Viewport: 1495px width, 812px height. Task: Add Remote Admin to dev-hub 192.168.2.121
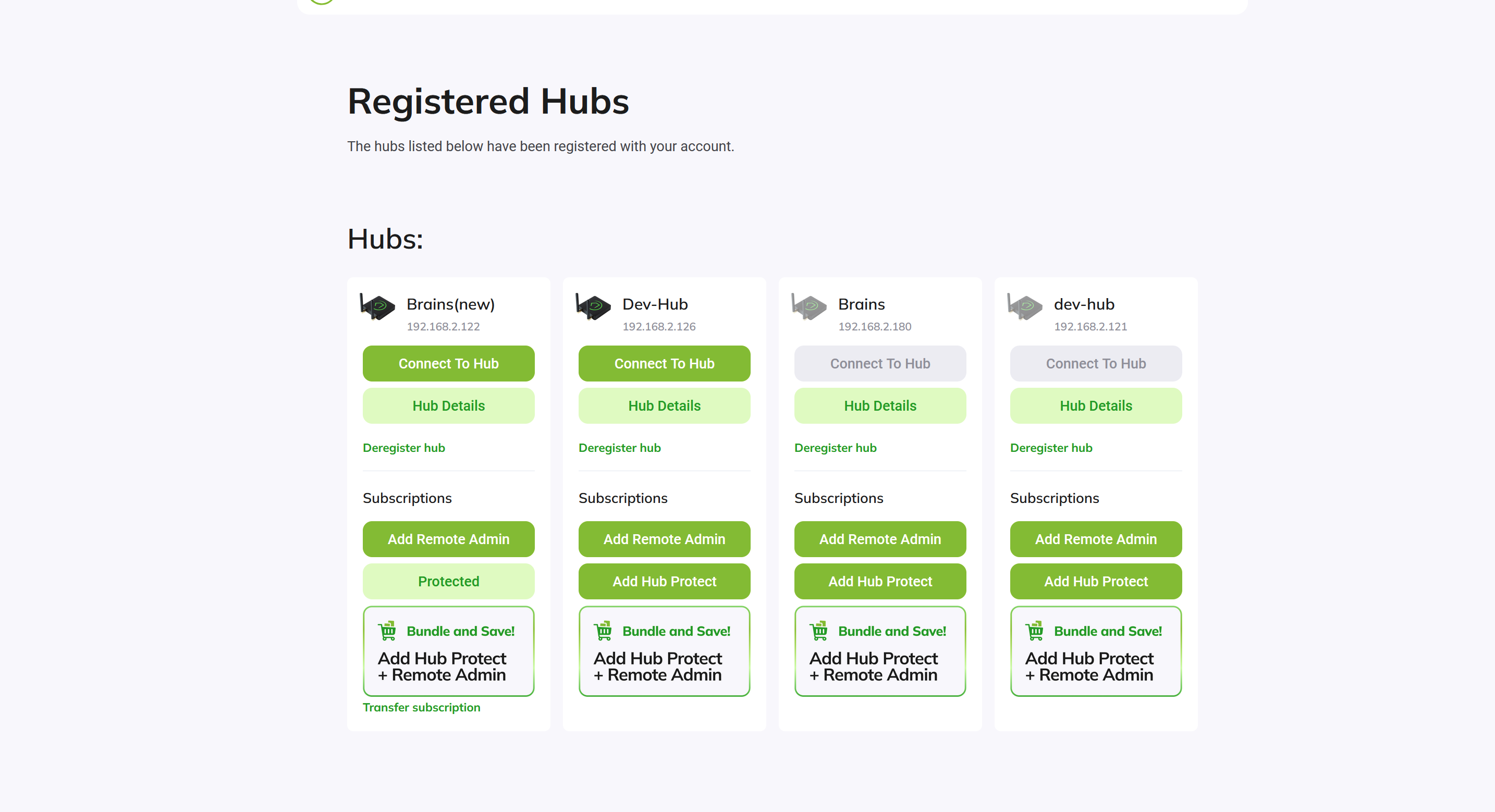[1096, 539]
